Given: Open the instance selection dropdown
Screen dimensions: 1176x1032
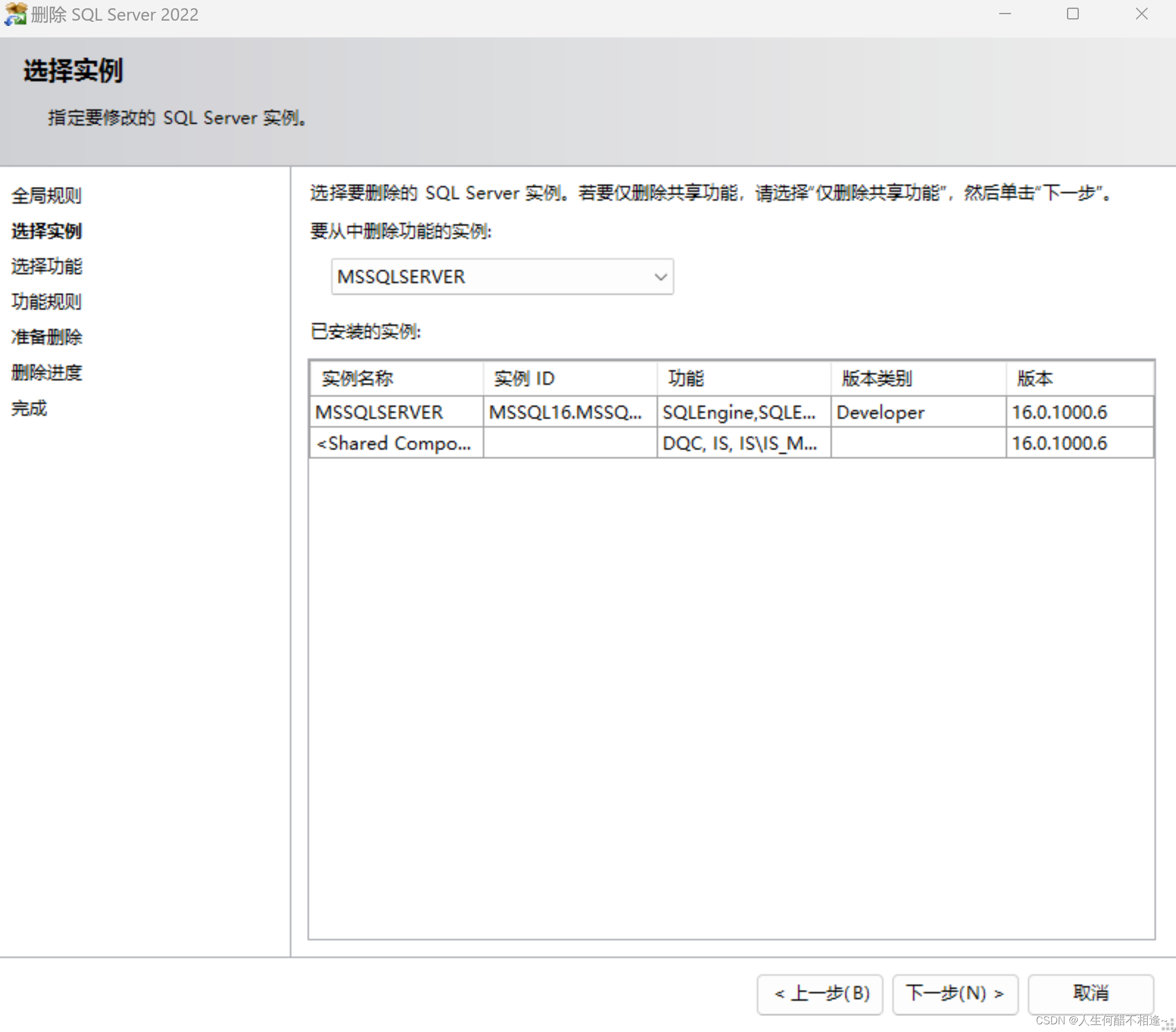Looking at the screenshot, I should (x=501, y=276).
